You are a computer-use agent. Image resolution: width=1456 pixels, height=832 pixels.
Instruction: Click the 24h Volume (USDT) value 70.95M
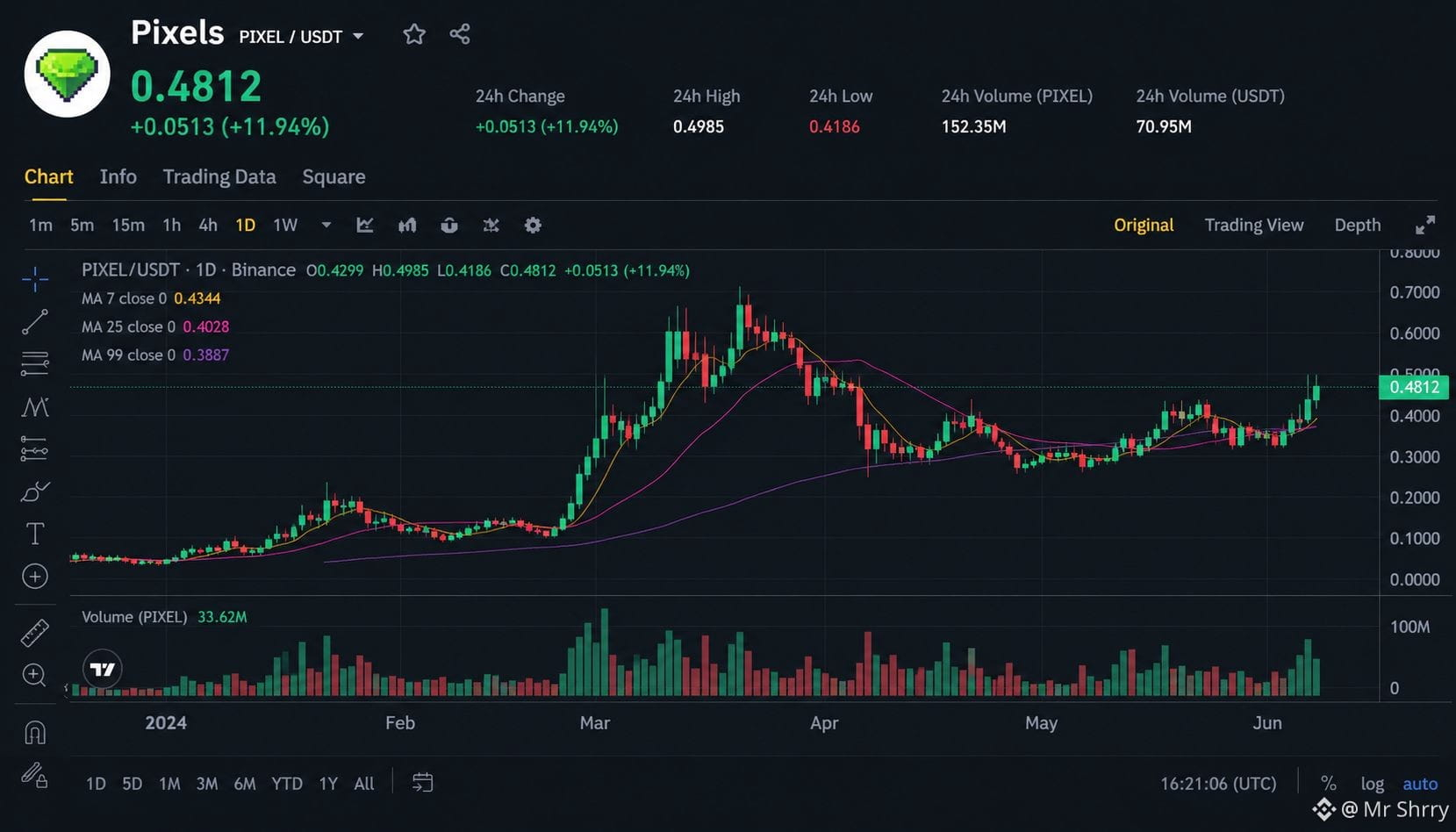[1164, 126]
